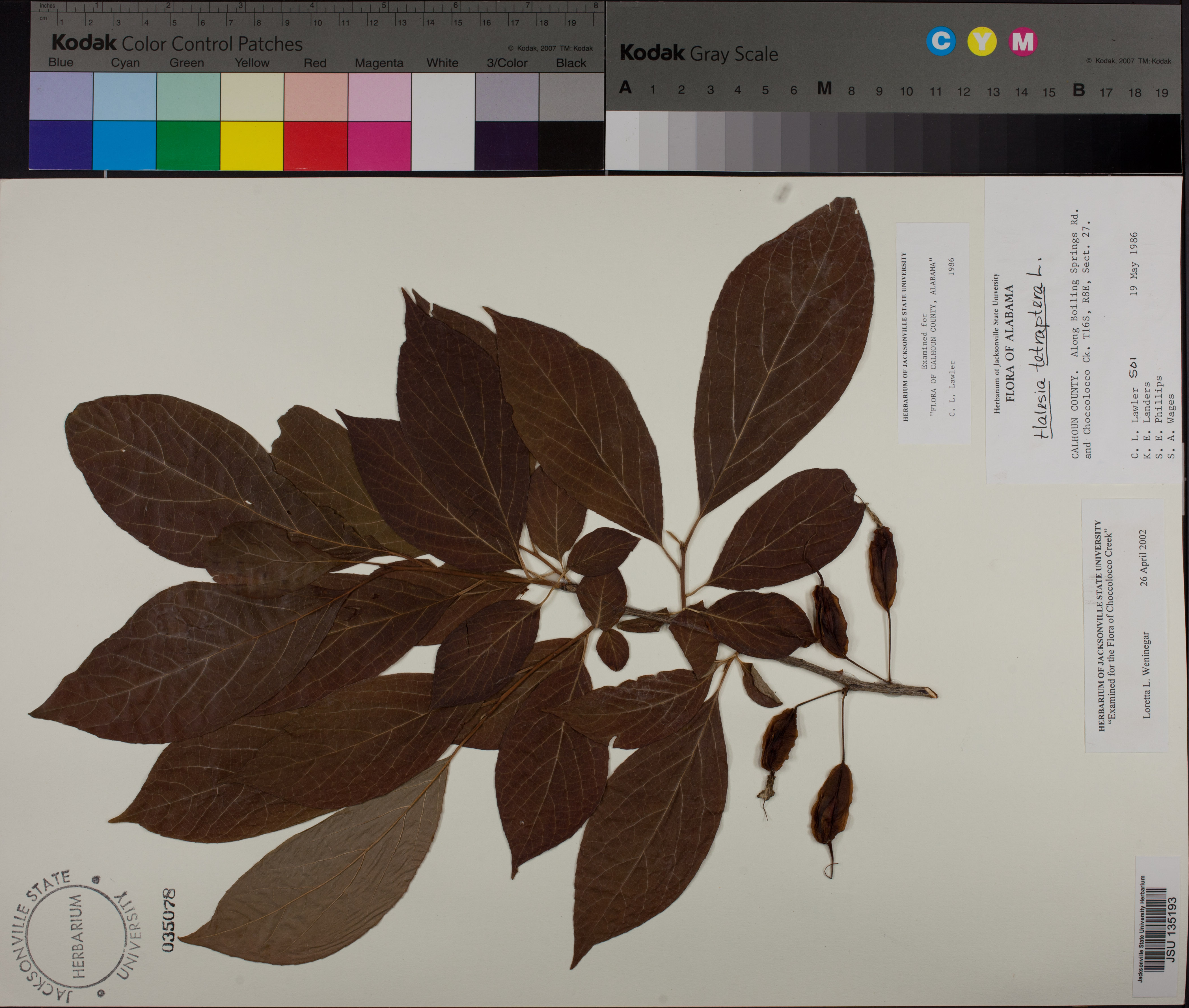1189x1008 pixels.
Task: Click the 'White' patch label
Action: click(x=442, y=63)
